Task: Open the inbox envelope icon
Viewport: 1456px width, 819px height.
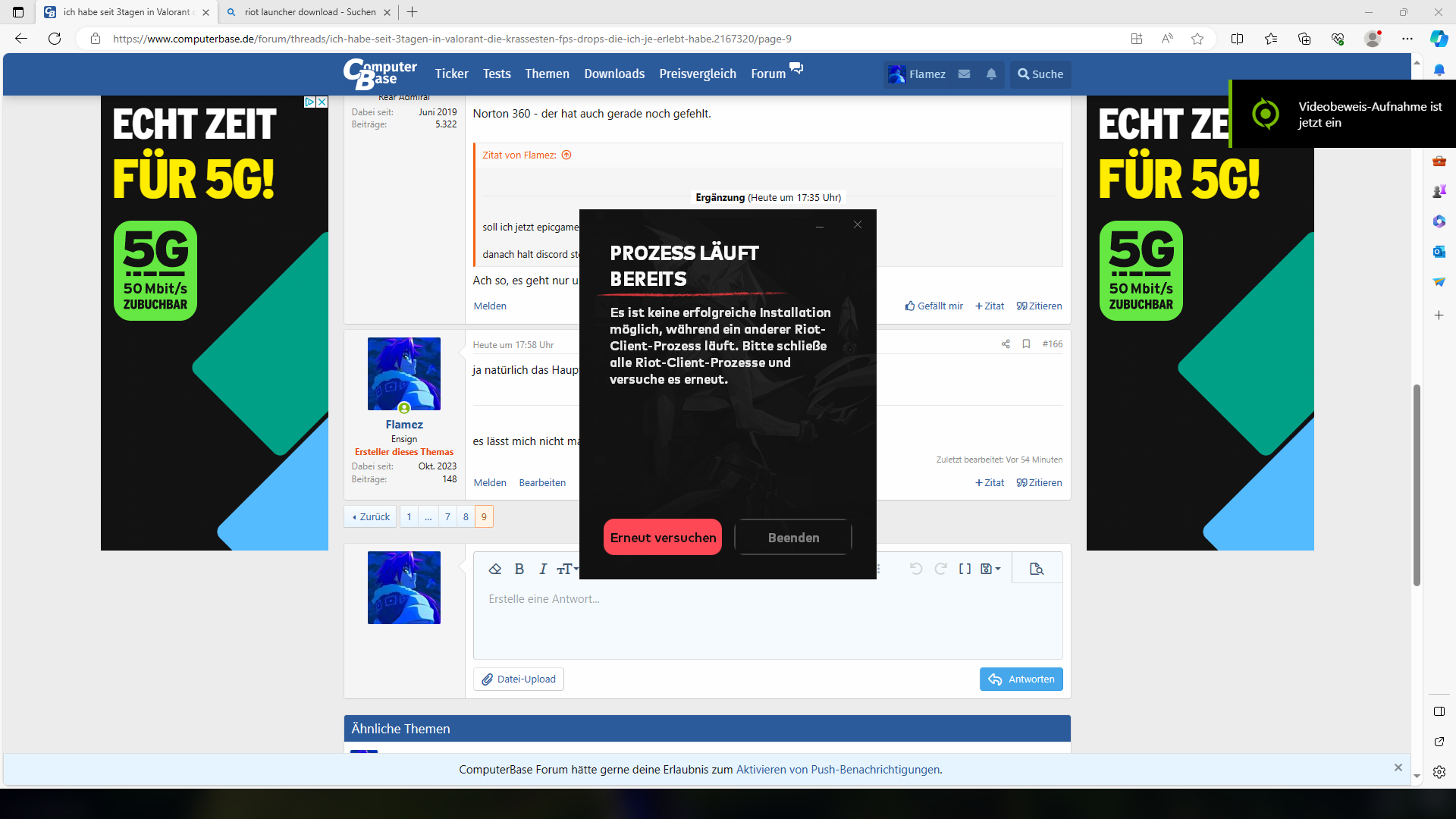Action: (964, 74)
